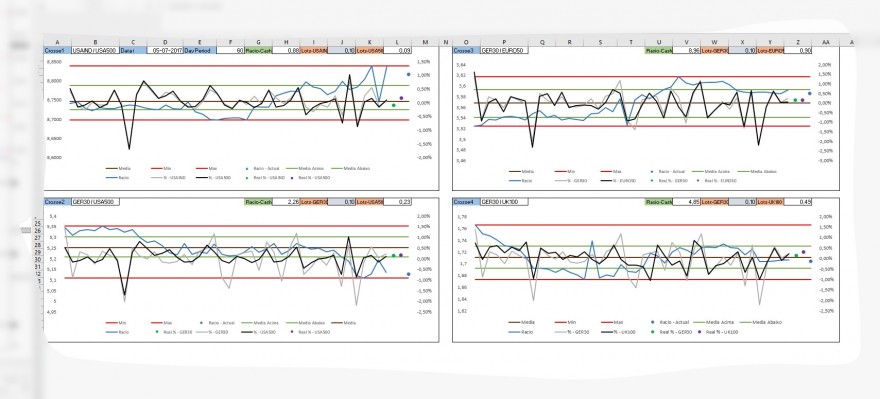Click purple Real % marker in Crosse4 chart
Viewport: 880px width, 399px height.
coord(803,252)
